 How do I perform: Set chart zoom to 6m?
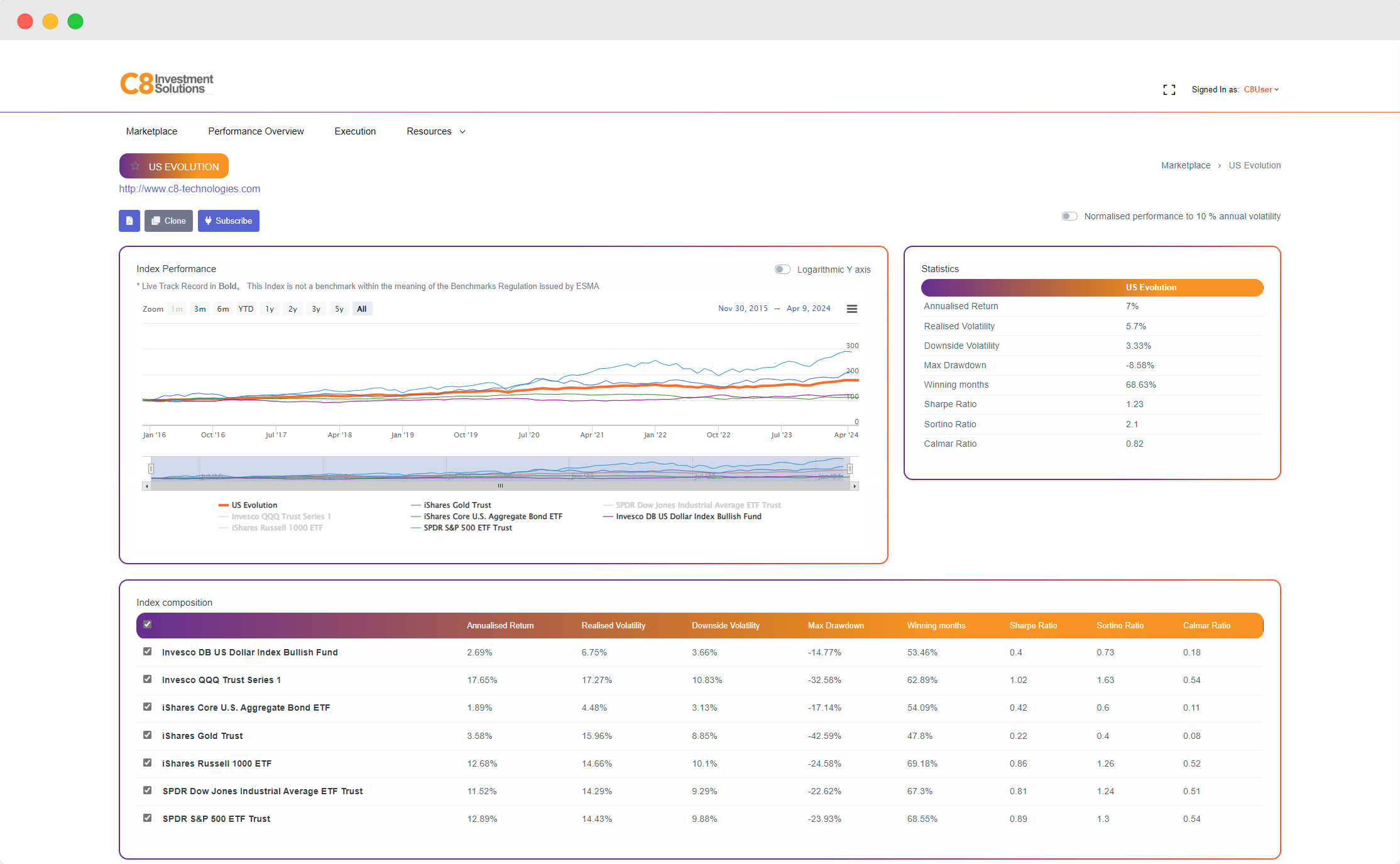(x=223, y=309)
